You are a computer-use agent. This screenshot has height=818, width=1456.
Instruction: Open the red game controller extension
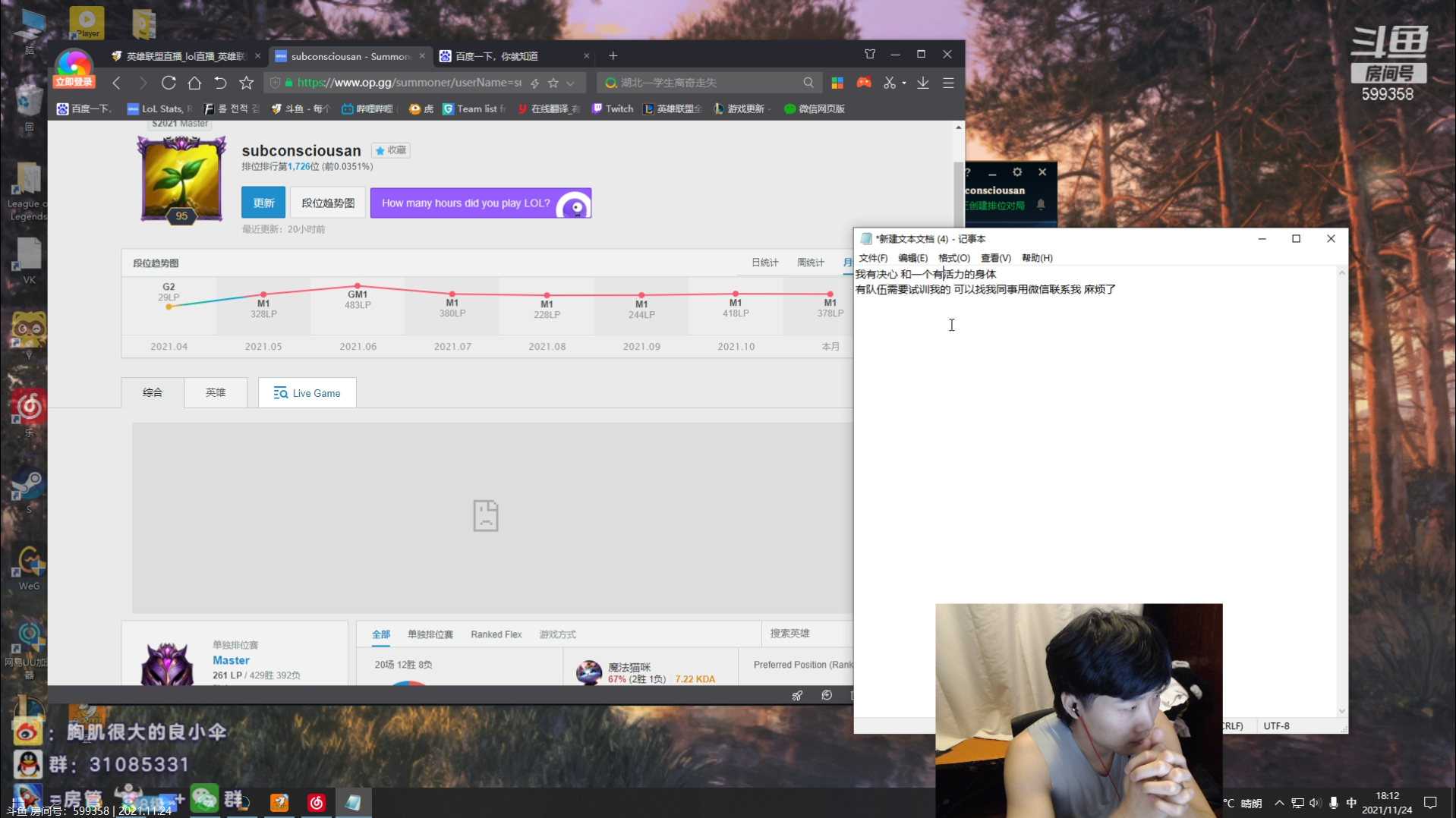click(864, 83)
